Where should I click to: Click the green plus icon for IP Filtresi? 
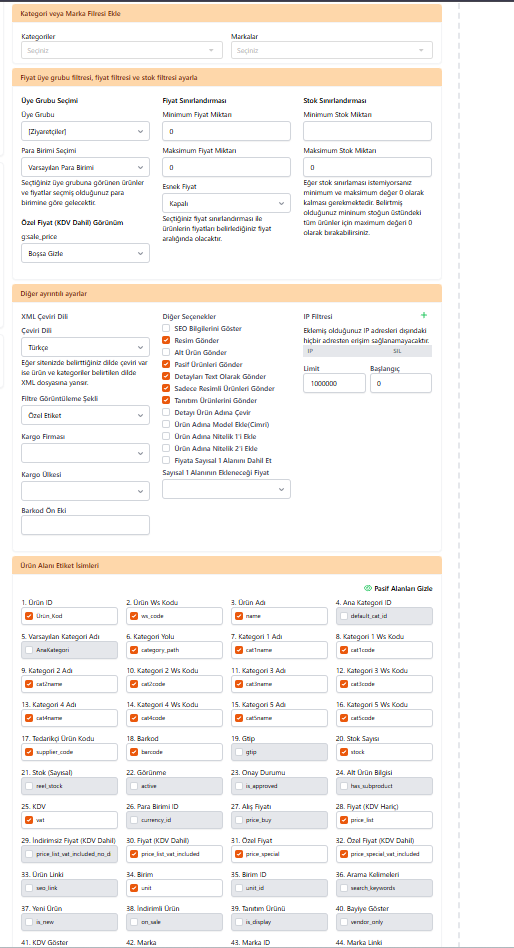click(x=424, y=316)
